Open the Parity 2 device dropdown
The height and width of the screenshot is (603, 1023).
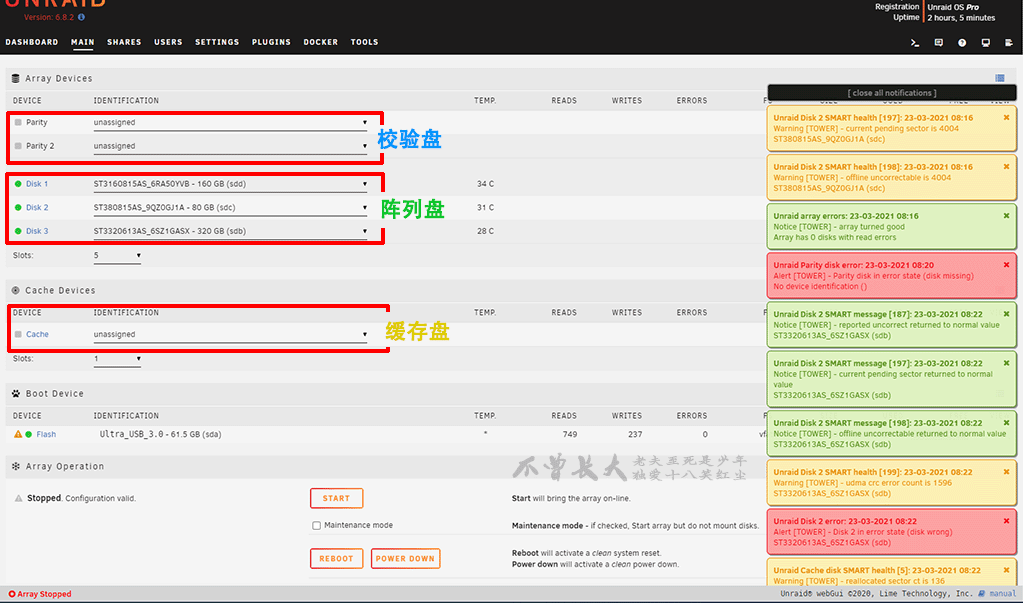tap(230, 146)
